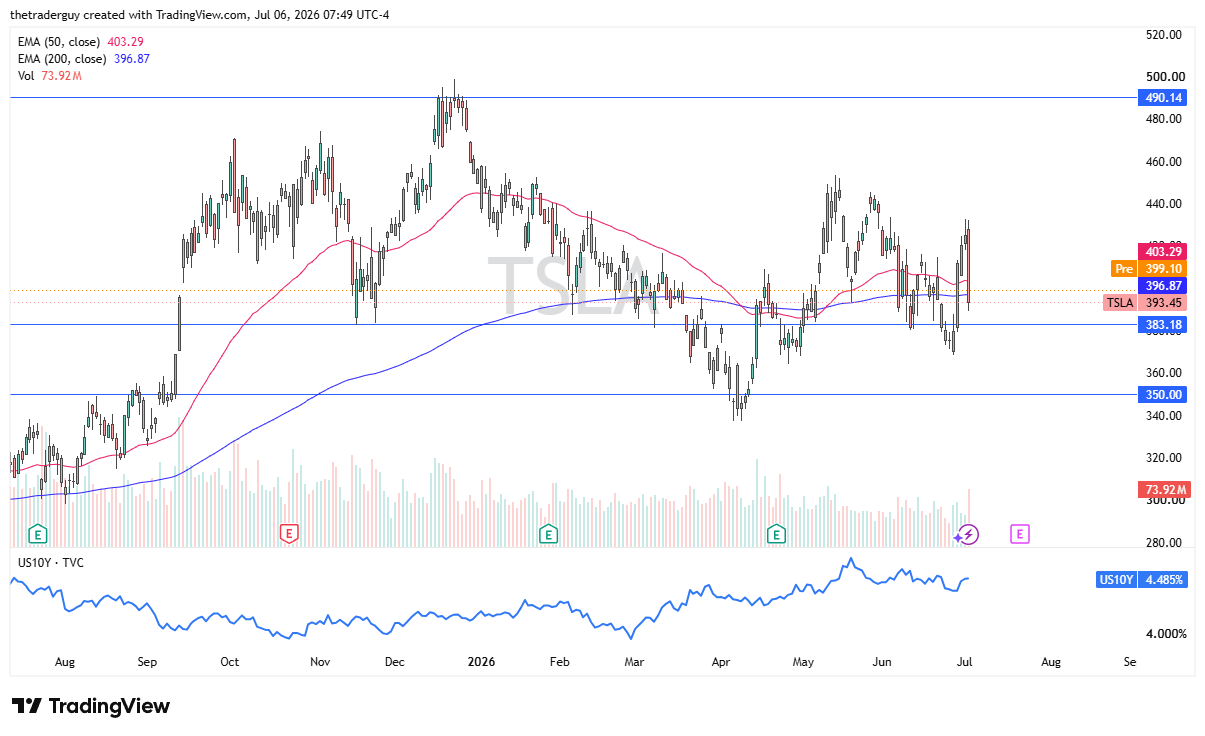The height and width of the screenshot is (736, 1205).
Task: Click the Sep label on the time axis
Action: tap(147, 662)
